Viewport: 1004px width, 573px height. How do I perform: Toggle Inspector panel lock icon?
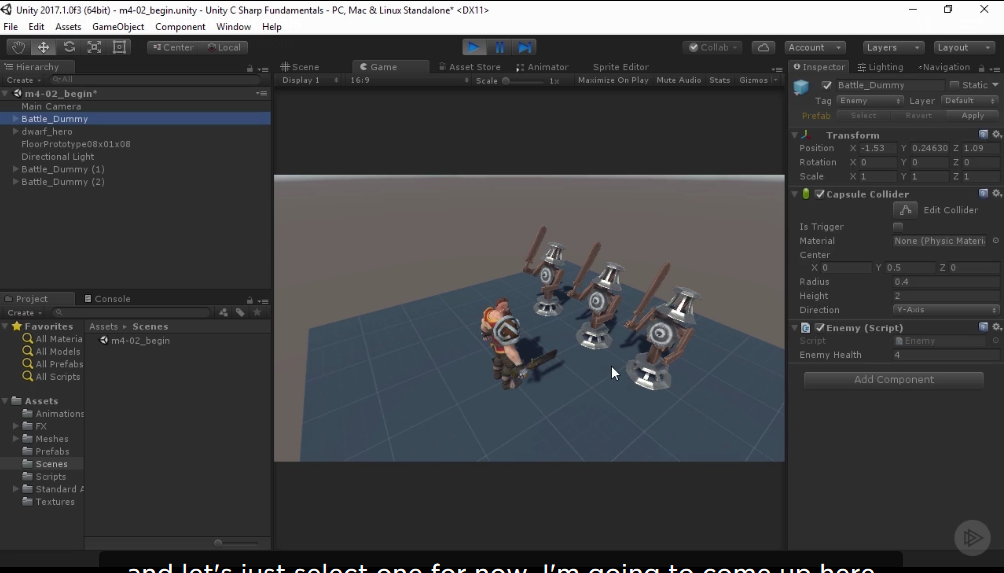coord(981,67)
